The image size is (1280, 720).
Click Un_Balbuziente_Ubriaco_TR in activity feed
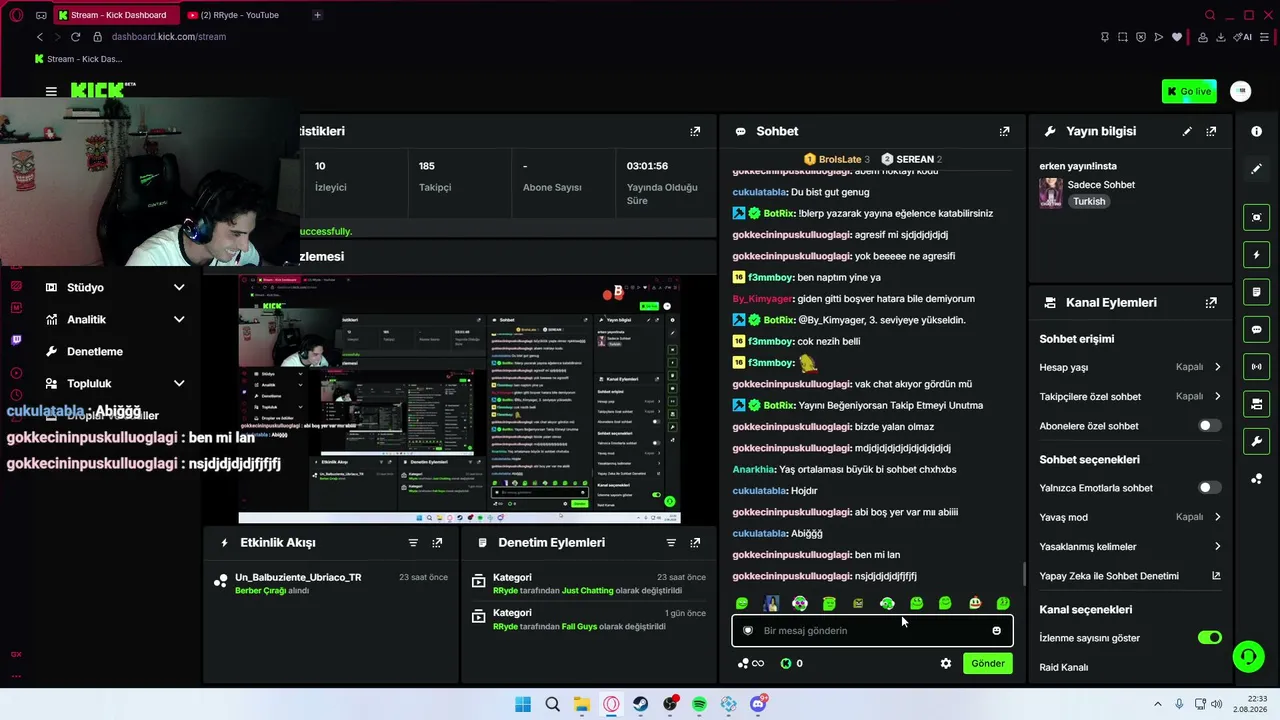tap(298, 577)
